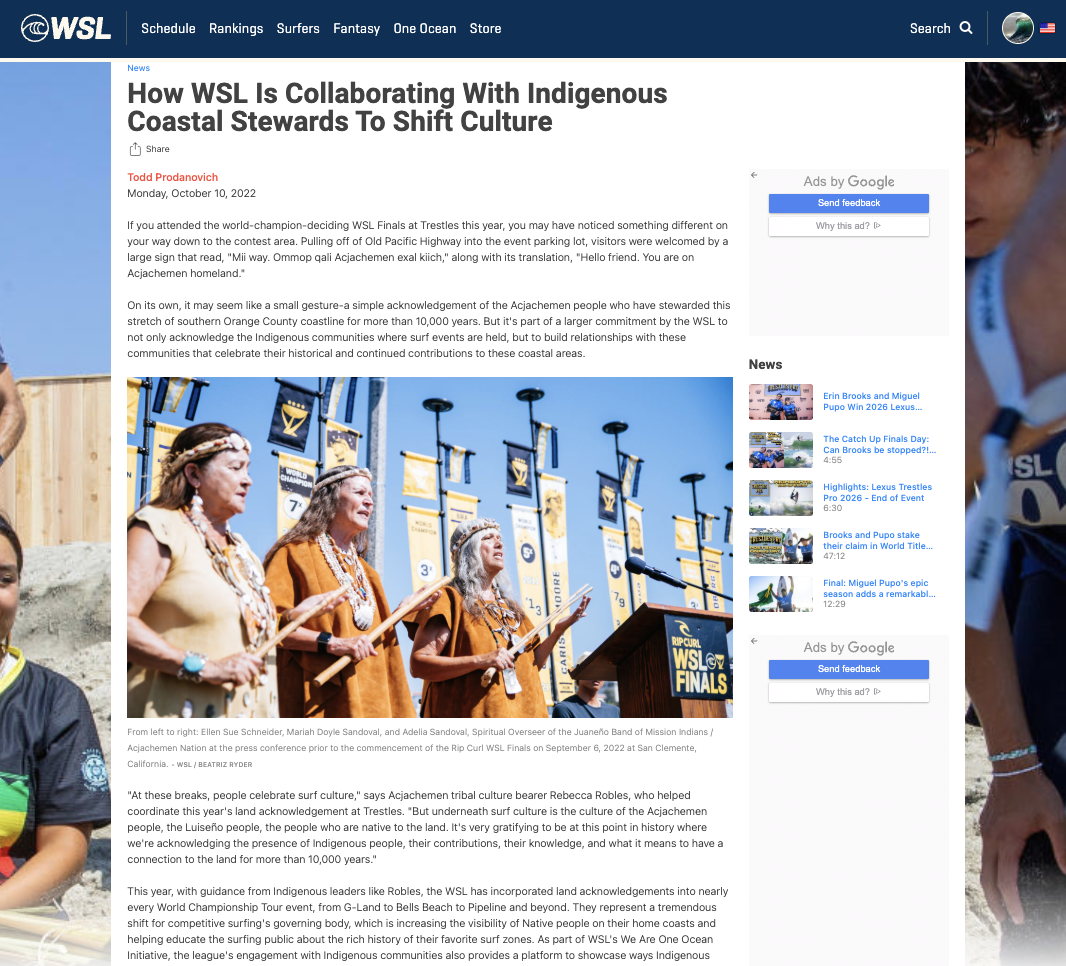Click the WSL logo in header
This screenshot has height=966, width=1066.
click(x=66, y=29)
